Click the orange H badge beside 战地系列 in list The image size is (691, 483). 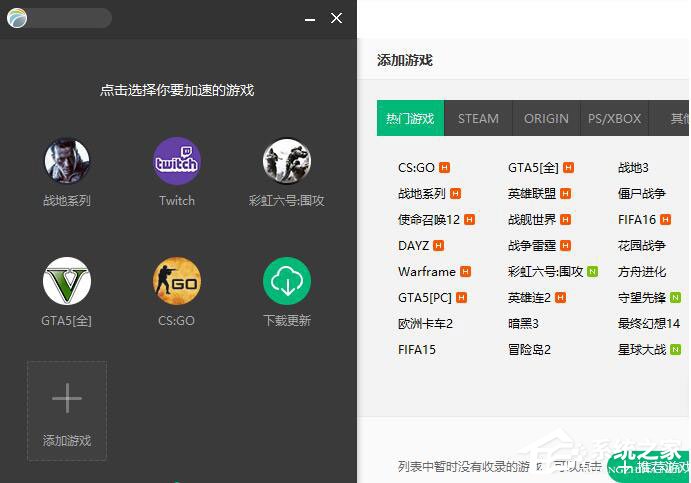[x=455, y=193]
